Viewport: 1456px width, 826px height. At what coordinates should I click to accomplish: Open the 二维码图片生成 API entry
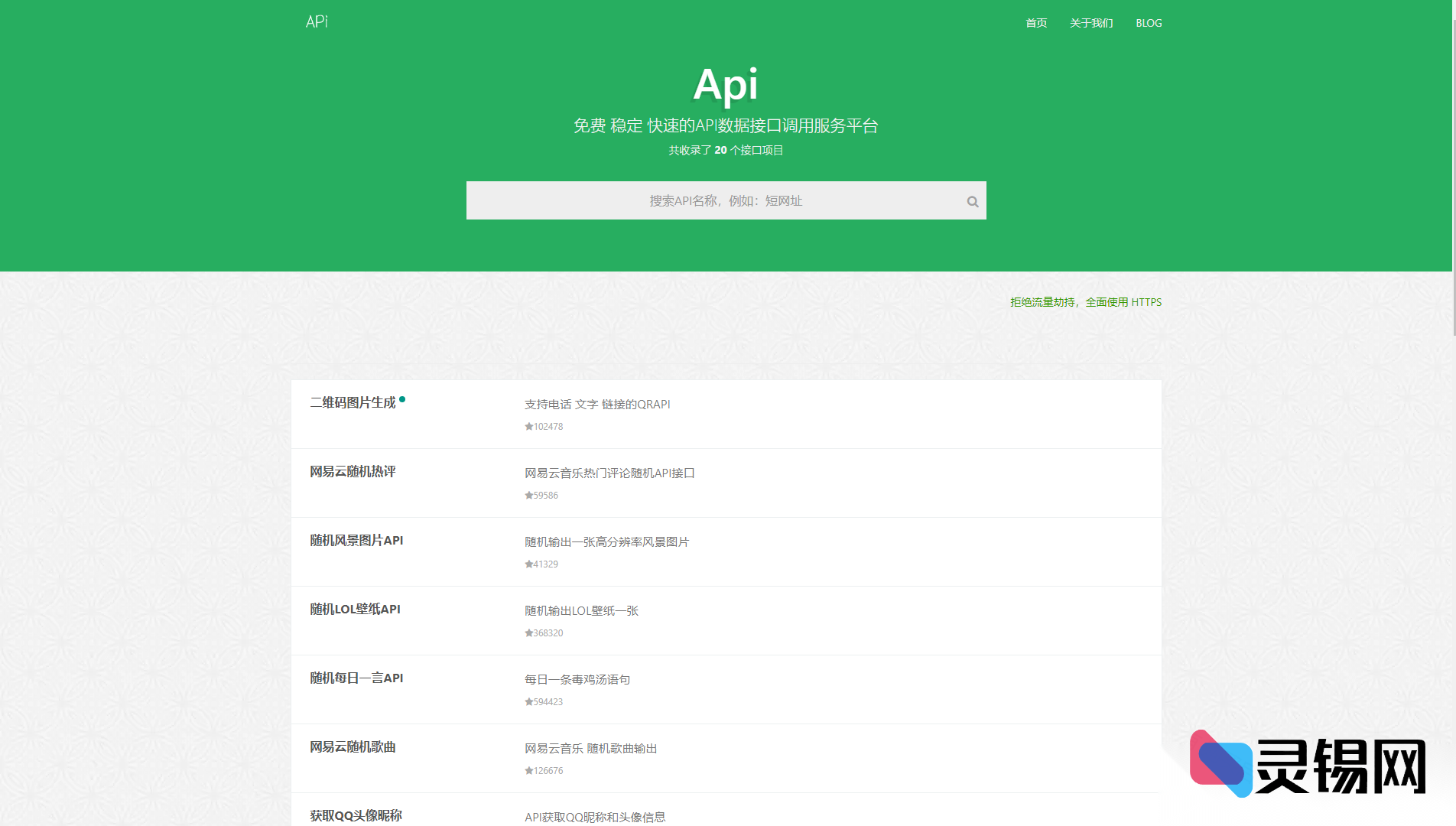[353, 403]
